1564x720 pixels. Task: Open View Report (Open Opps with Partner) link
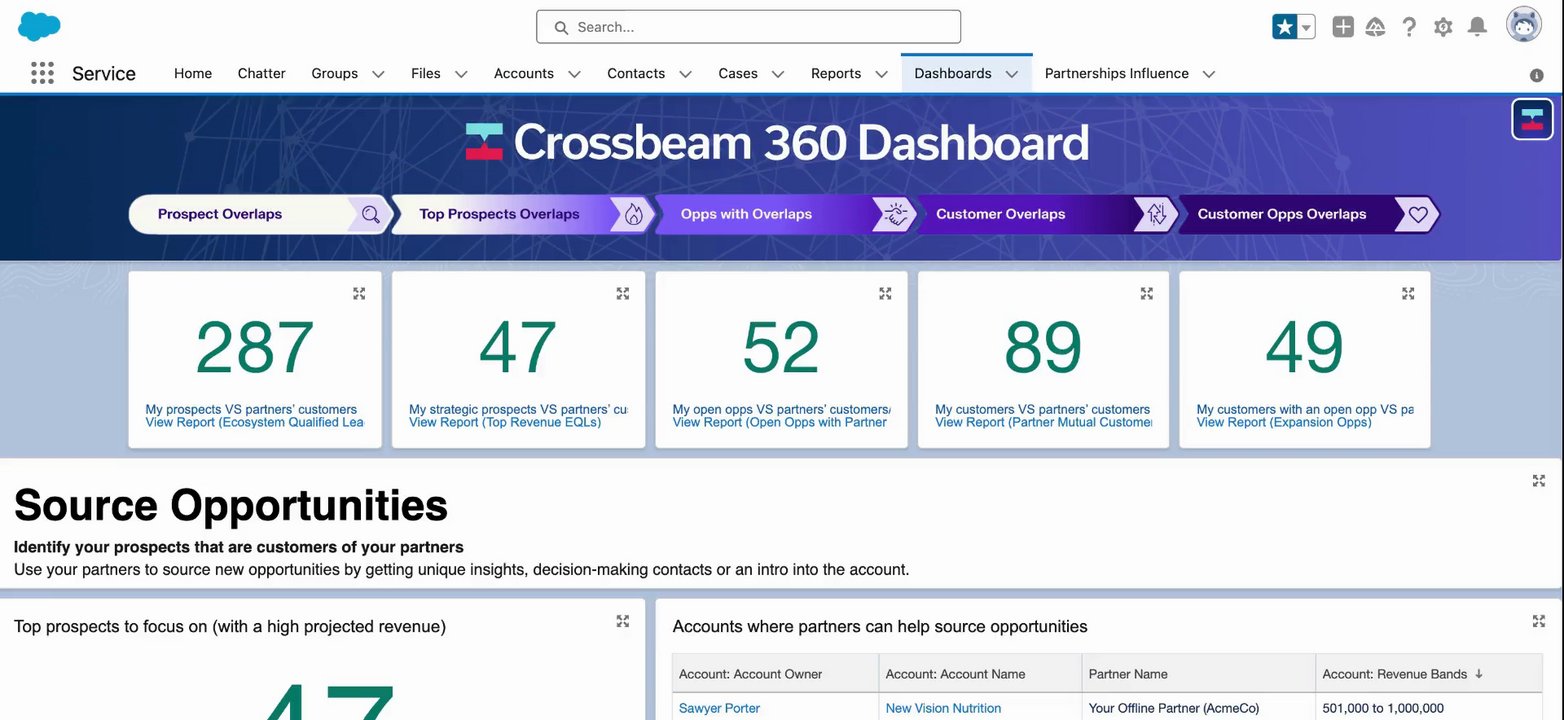(780, 422)
